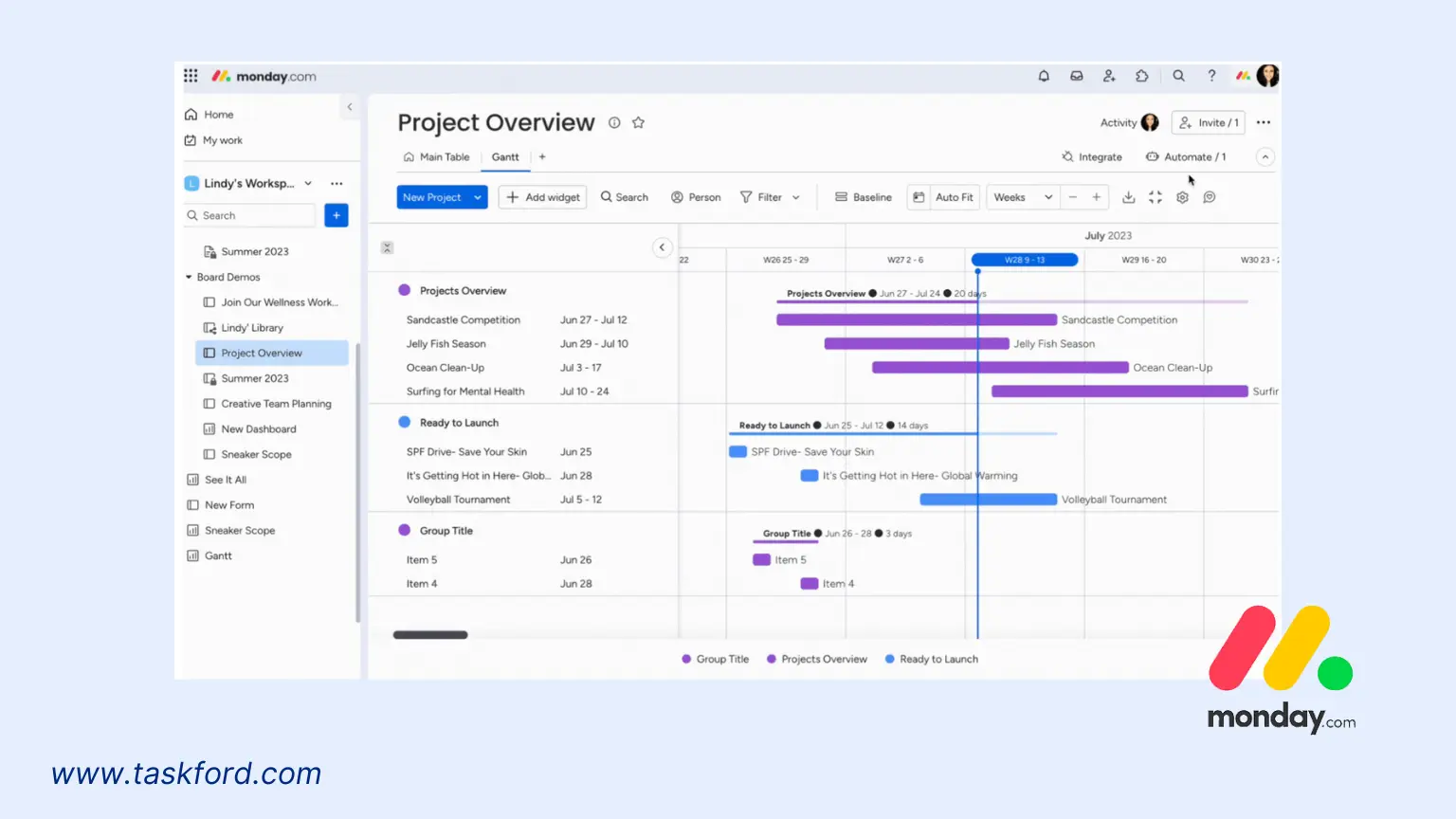
Task: Open help with the question mark icon
Action: 1211,76
